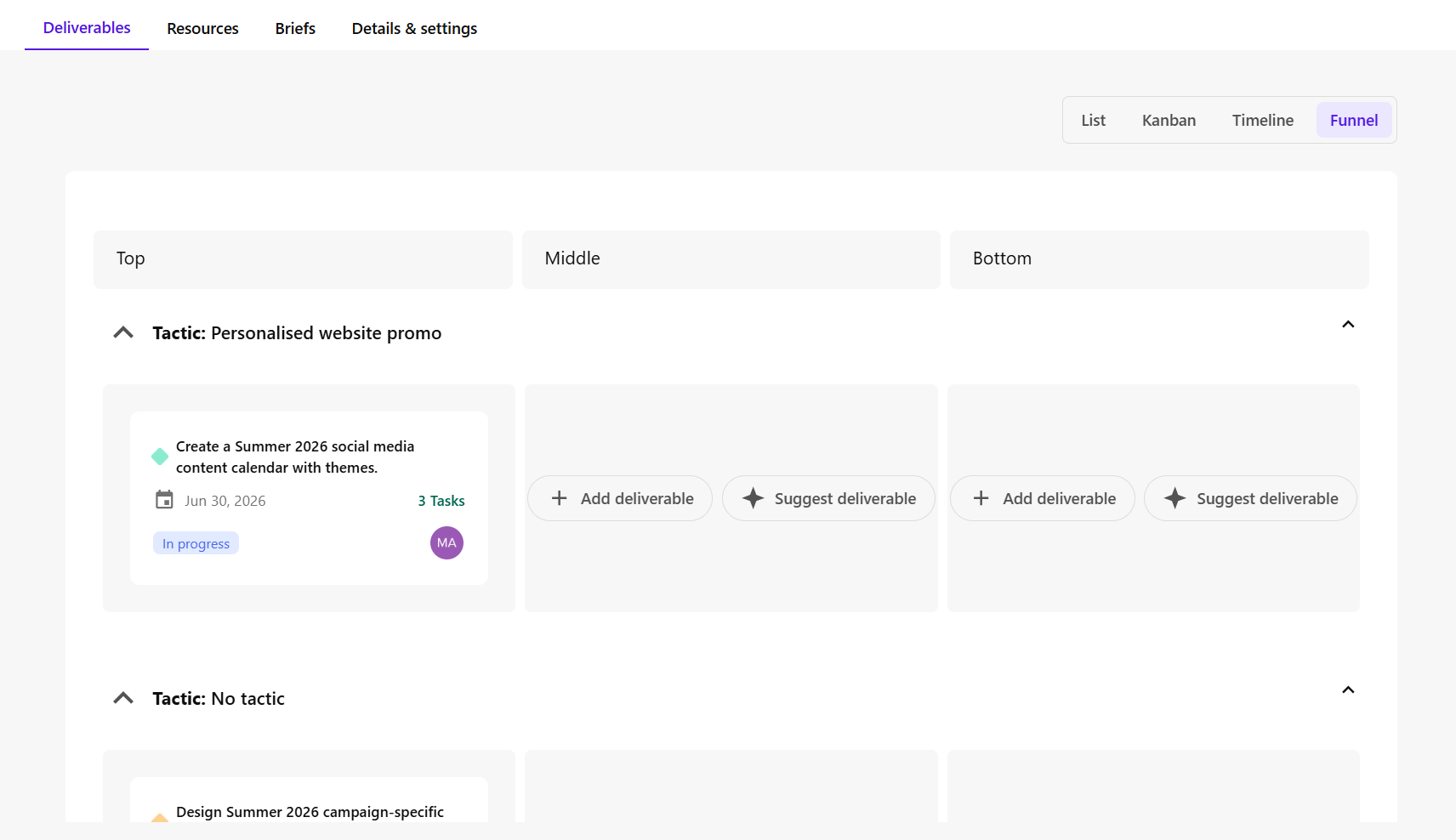Viewport: 1456px width, 840px height.
Task: Click the green diamond status icon
Action: (x=160, y=457)
